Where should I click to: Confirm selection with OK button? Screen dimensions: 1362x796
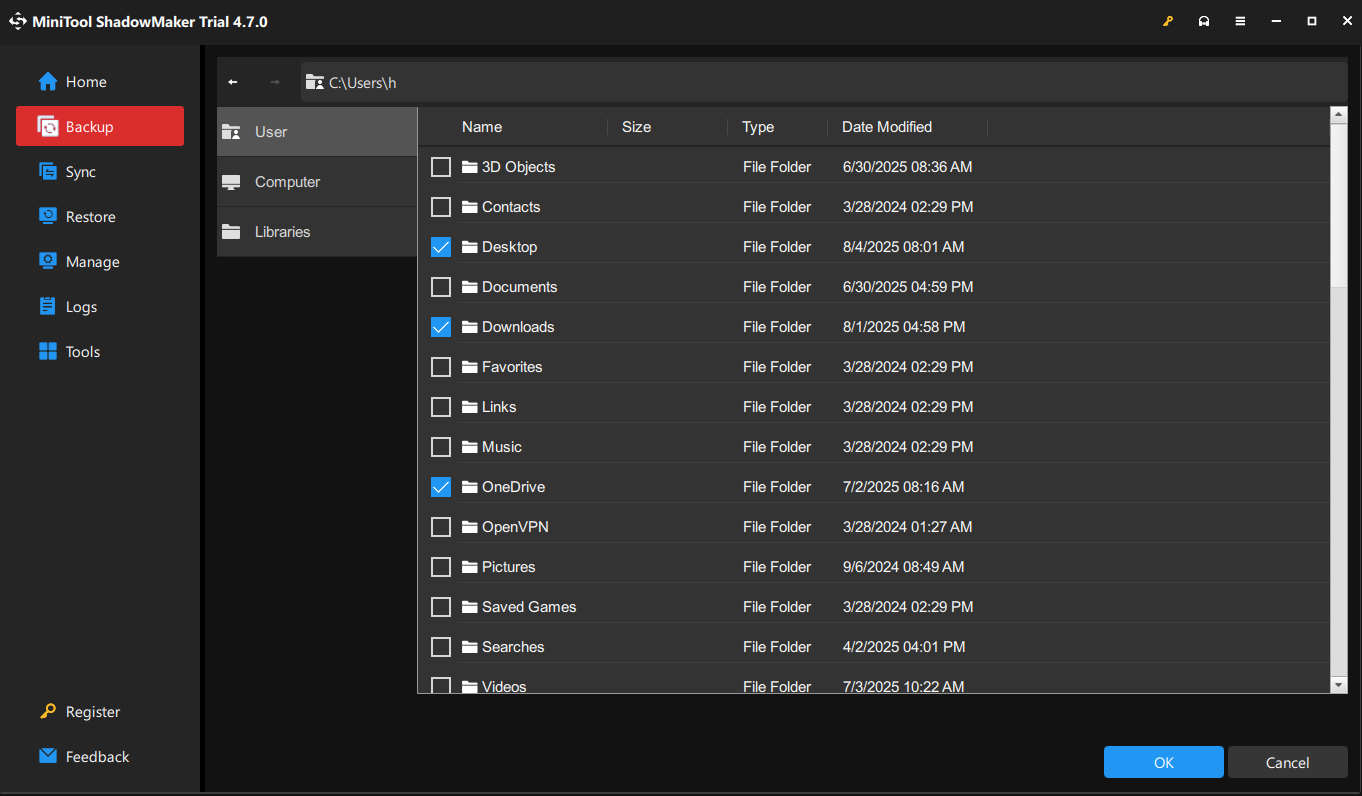click(1163, 761)
